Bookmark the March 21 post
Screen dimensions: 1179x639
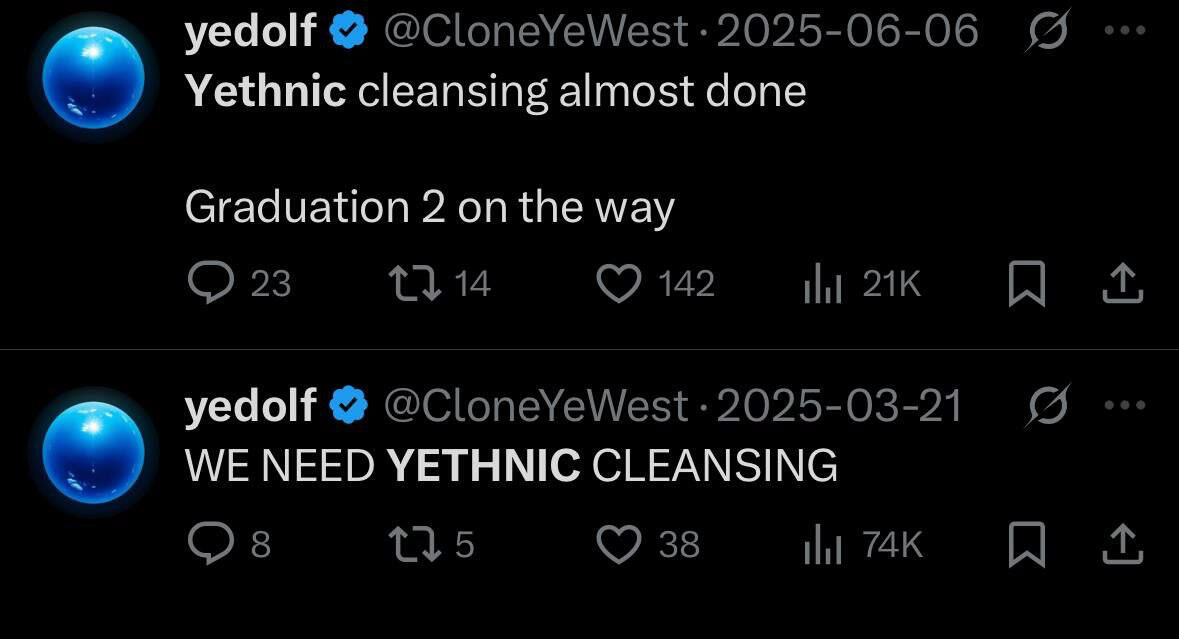pyautogui.click(x=1026, y=545)
